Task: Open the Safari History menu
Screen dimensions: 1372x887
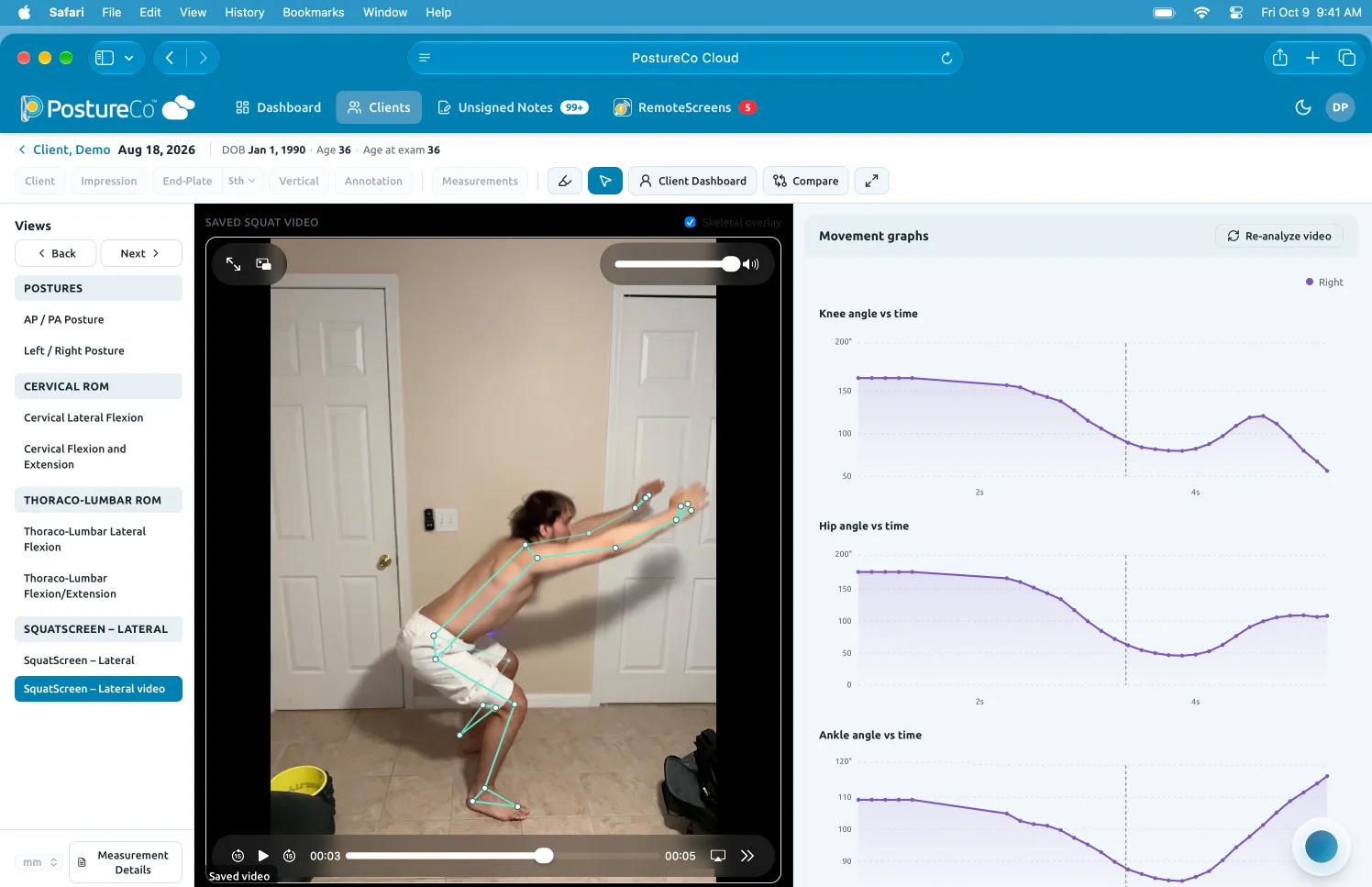Action: [244, 12]
